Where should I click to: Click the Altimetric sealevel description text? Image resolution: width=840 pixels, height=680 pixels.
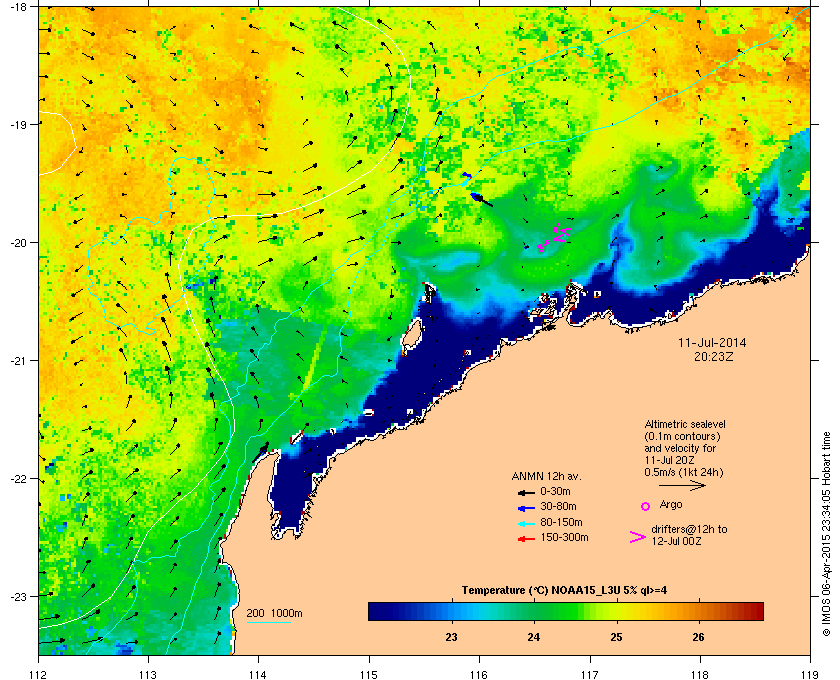pos(685,448)
